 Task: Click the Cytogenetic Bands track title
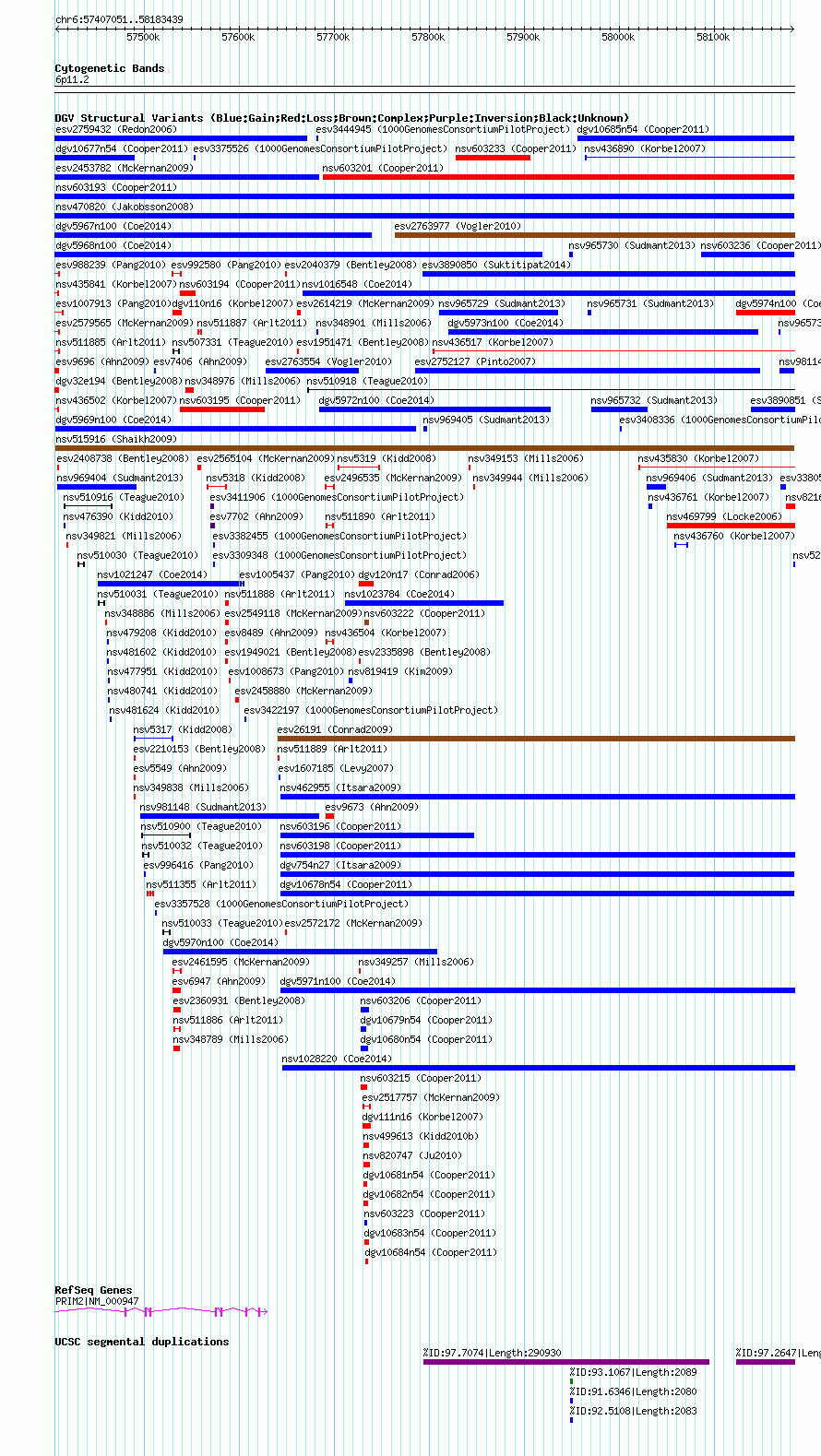tap(110, 68)
